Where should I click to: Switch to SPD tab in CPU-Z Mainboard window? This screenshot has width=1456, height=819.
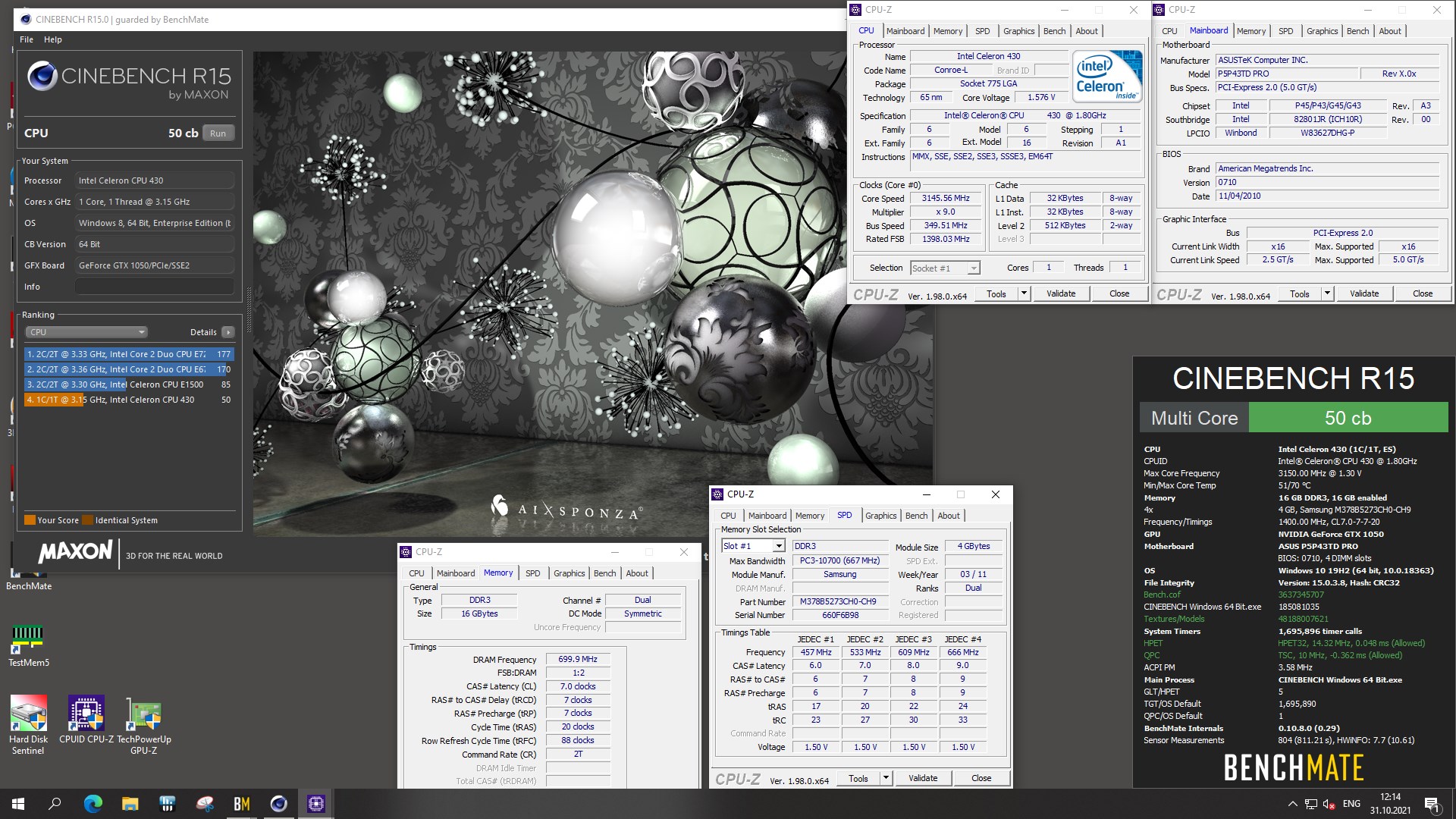click(1285, 31)
